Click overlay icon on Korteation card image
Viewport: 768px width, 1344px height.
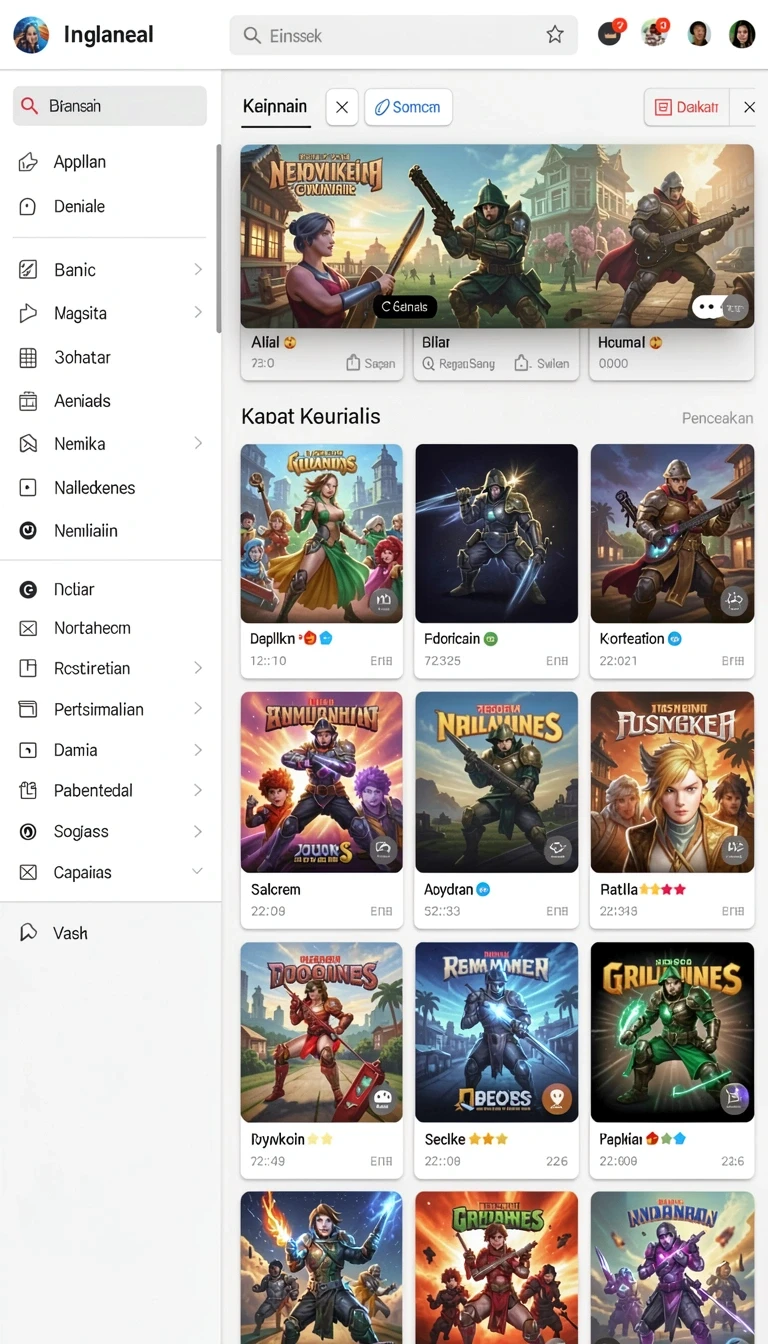[x=734, y=601]
